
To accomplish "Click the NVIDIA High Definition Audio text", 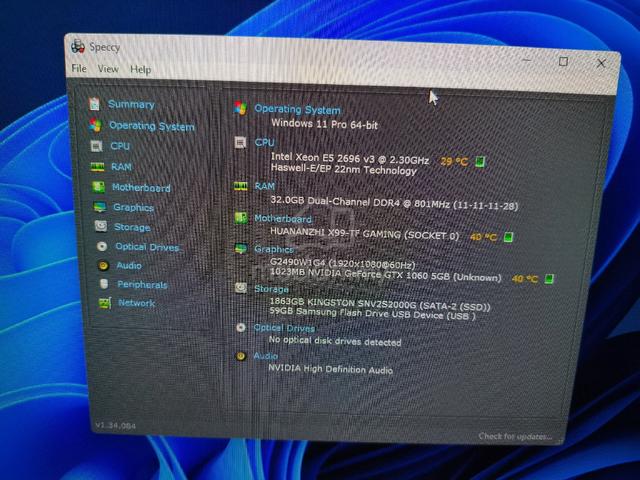I will 330,369.
